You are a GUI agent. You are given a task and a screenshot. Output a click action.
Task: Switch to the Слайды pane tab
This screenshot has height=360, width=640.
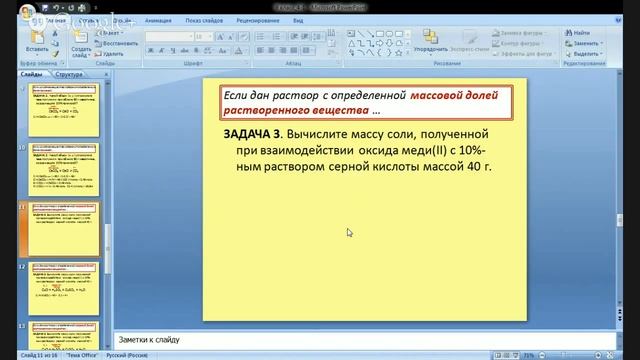(x=31, y=74)
